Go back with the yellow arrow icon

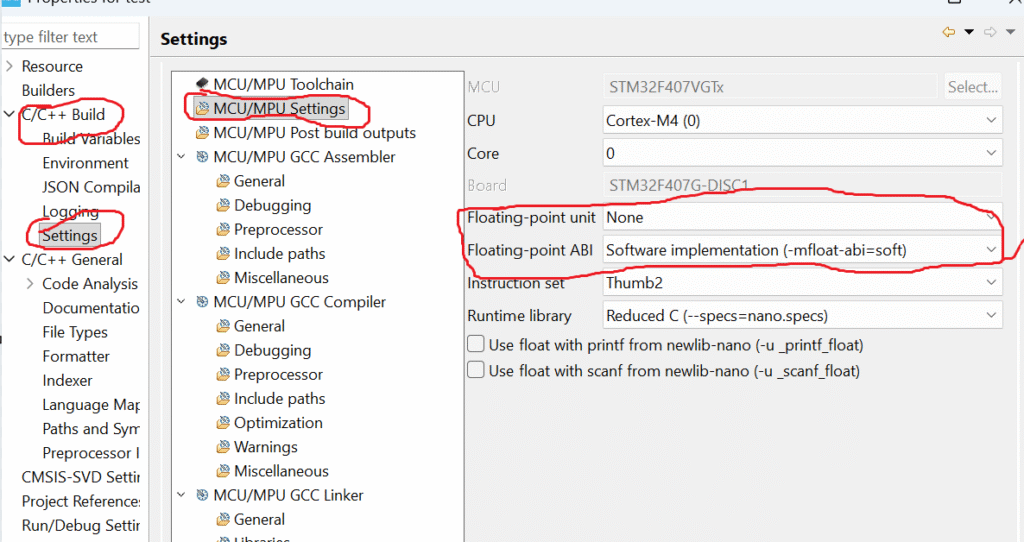[948, 31]
